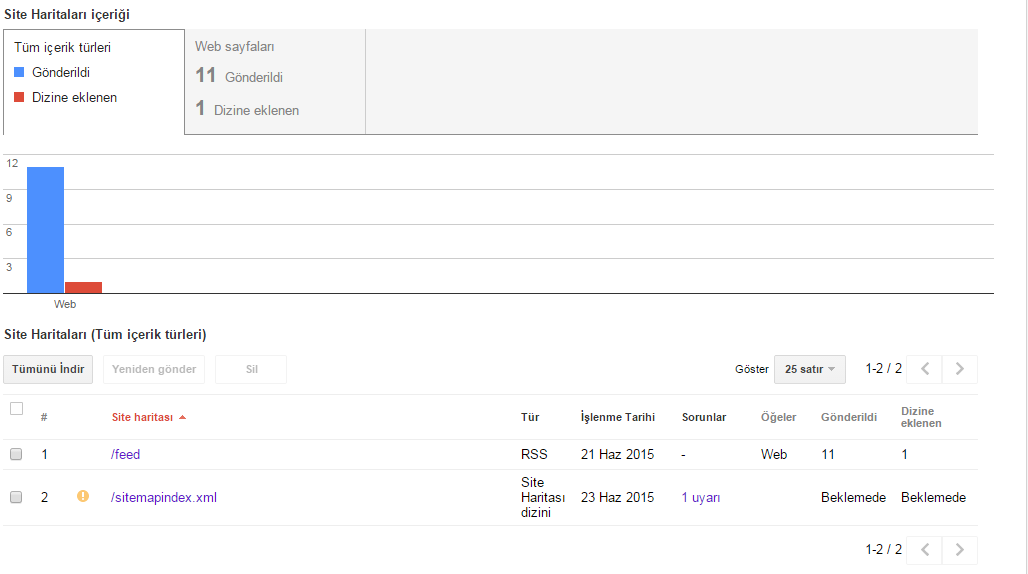Check the box for /sitemapindex.xml row

click(16, 497)
